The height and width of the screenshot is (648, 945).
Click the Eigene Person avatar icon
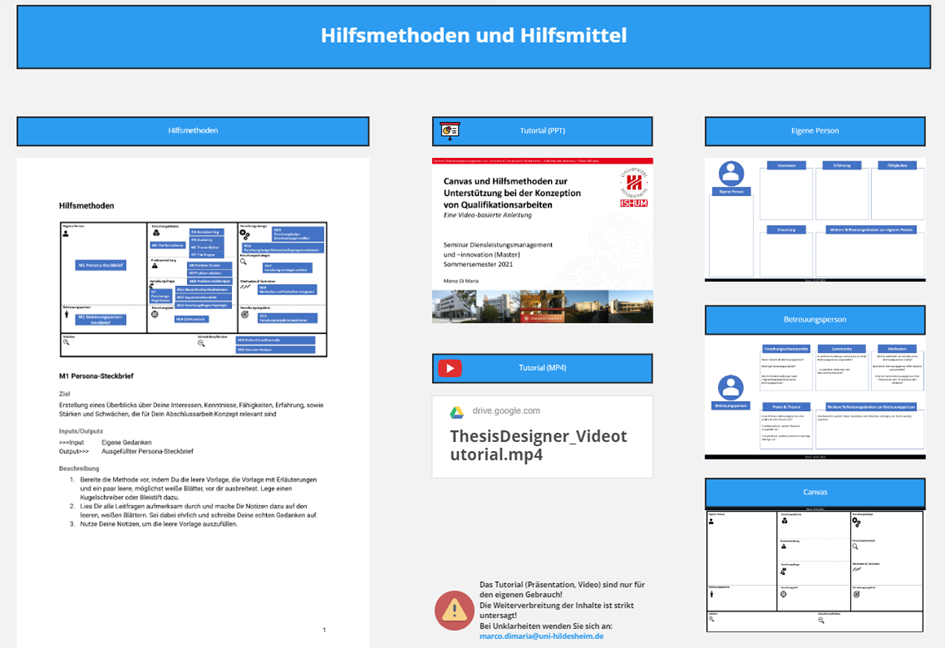pos(731,173)
